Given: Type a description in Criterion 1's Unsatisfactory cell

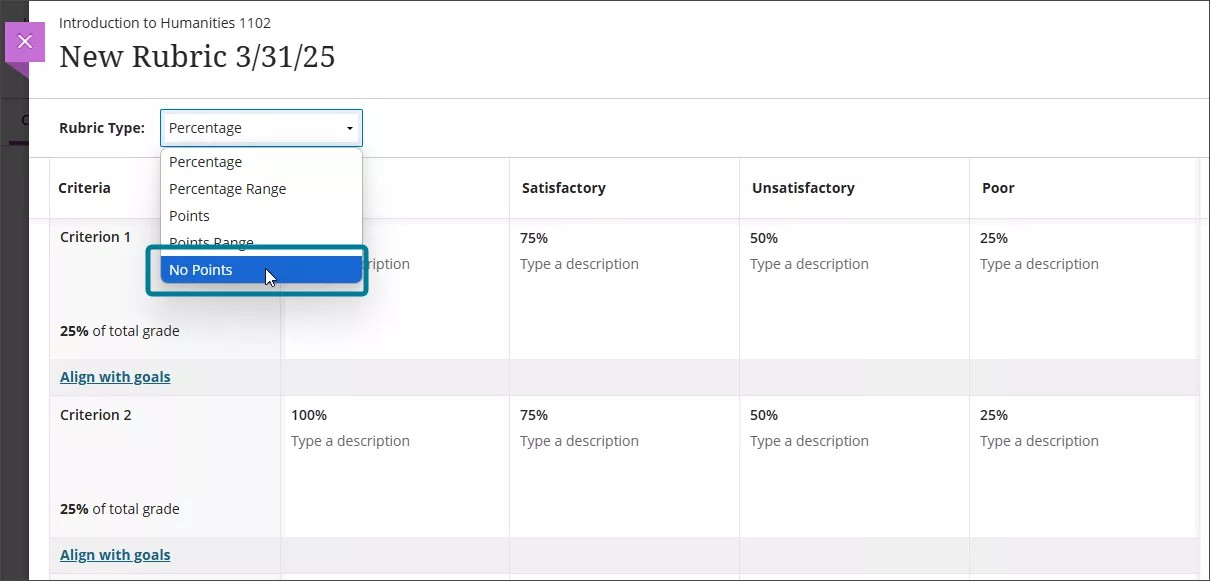Looking at the screenshot, I should tap(808, 264).
